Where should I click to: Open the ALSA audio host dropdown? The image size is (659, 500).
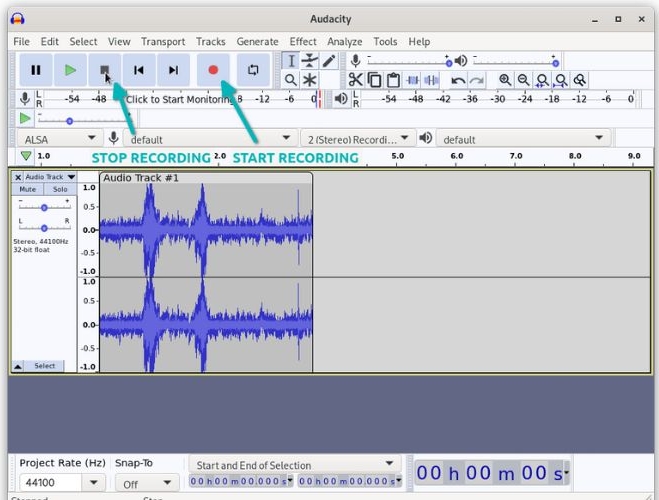click(x=59, y=139)
